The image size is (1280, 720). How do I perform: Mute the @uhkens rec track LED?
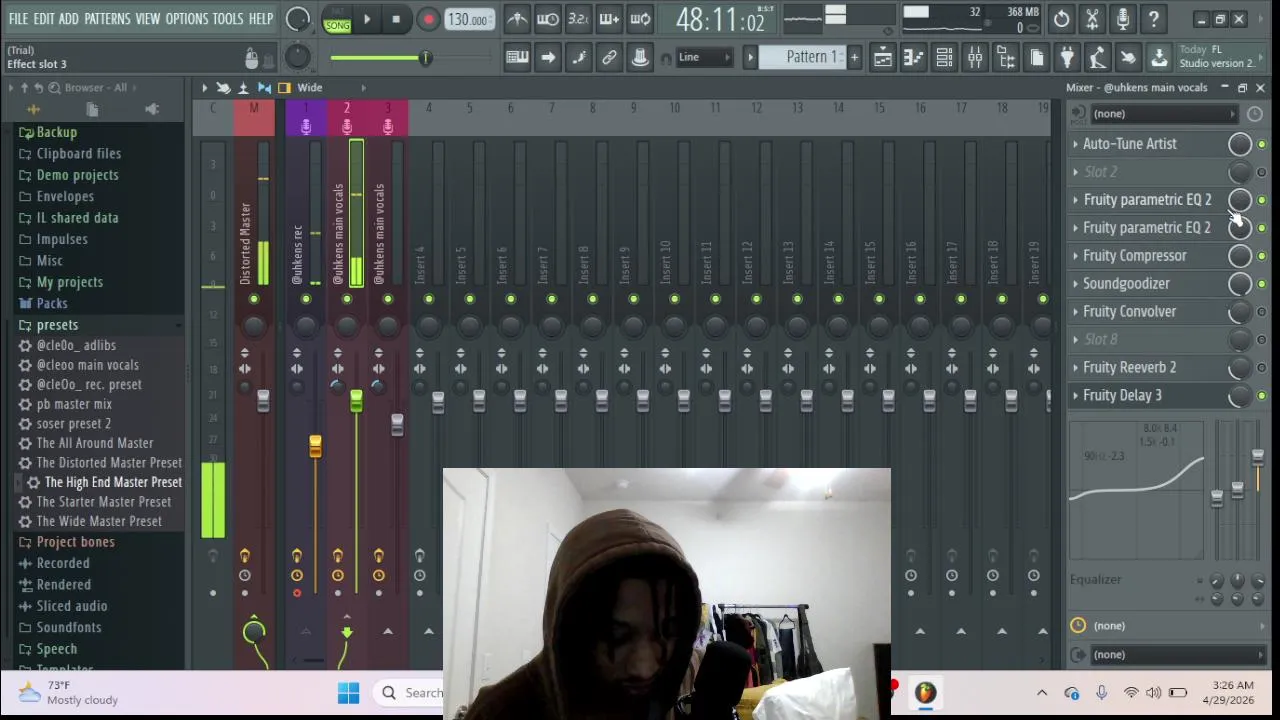point(306,299)
